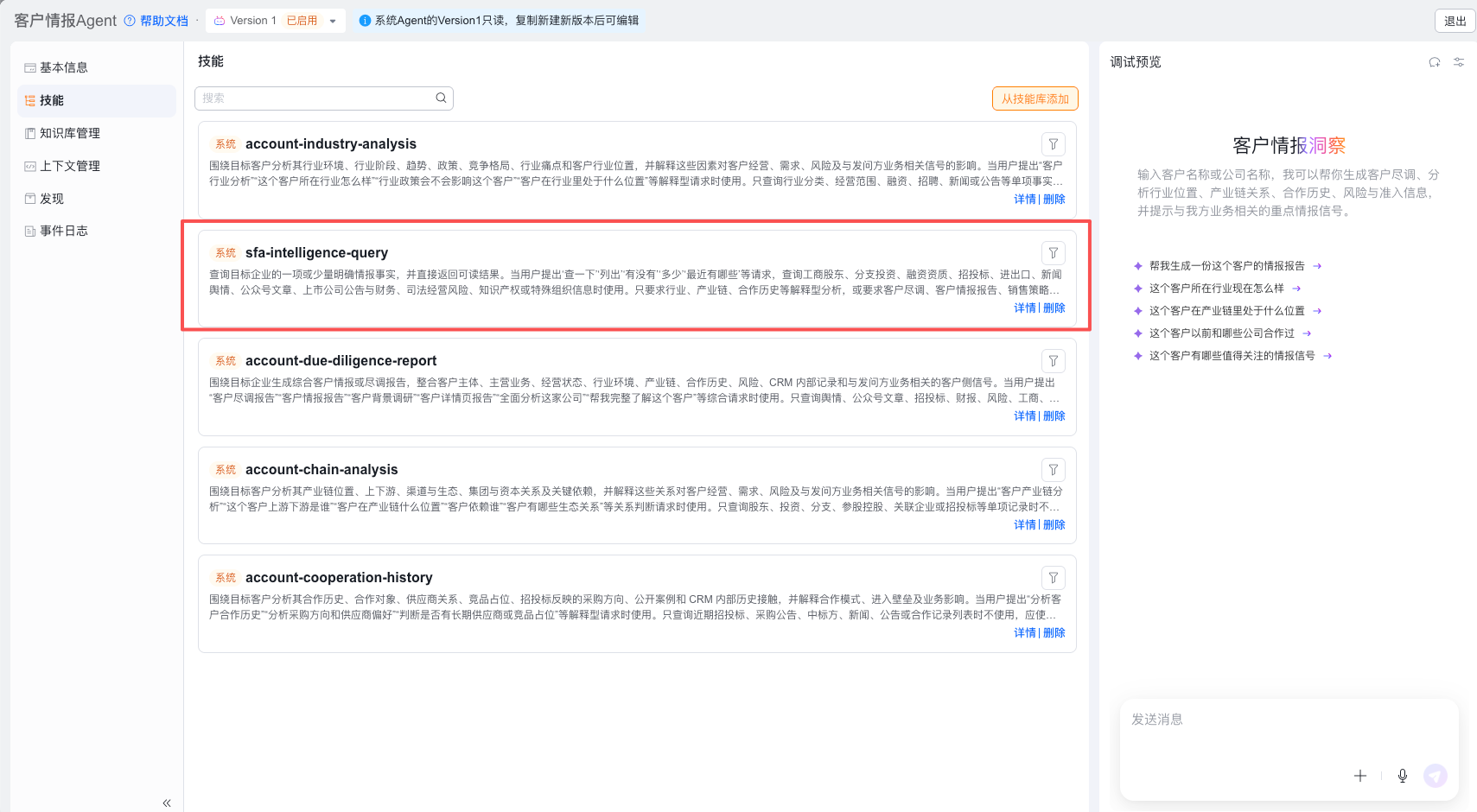Refresh the debug preview conversation
Image resolution: width=1477 pixels, height=812 pixels.
click(x=1435, y=62)
